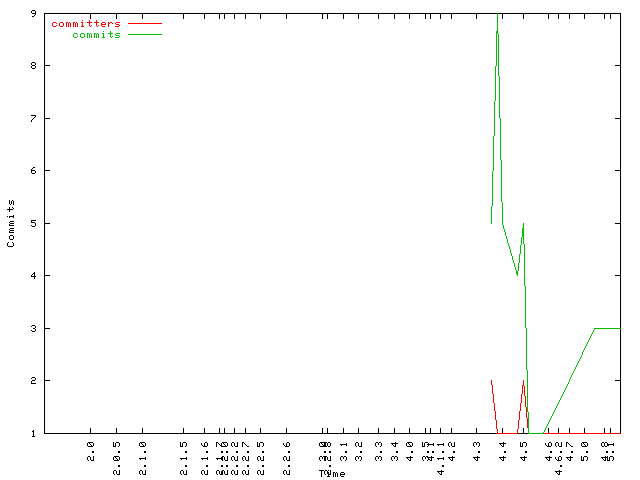640x480 pixels.
Task: Click y-axis tick label 7
Action: (34, 118)
